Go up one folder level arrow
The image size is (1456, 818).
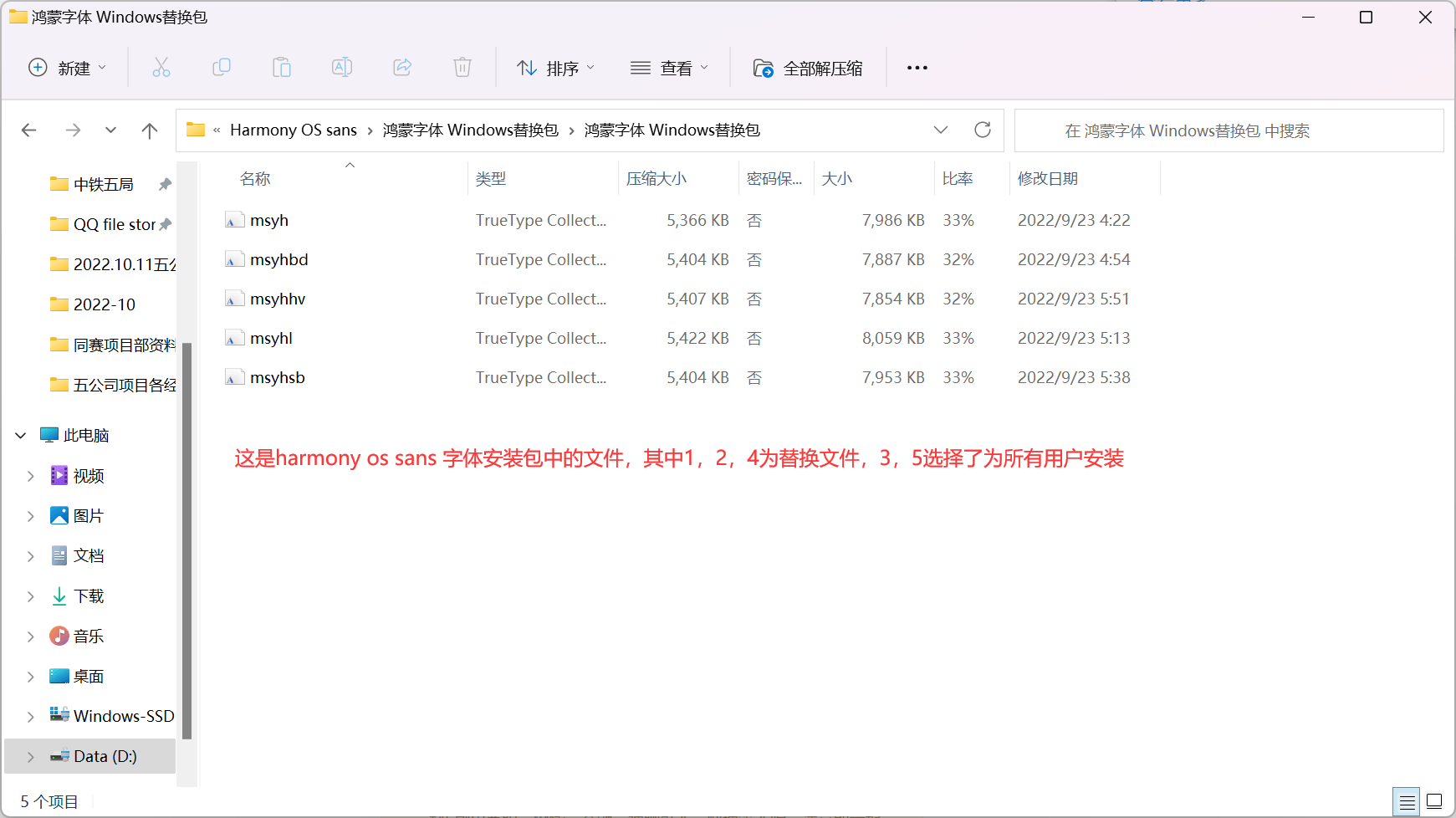click(150, 130)
